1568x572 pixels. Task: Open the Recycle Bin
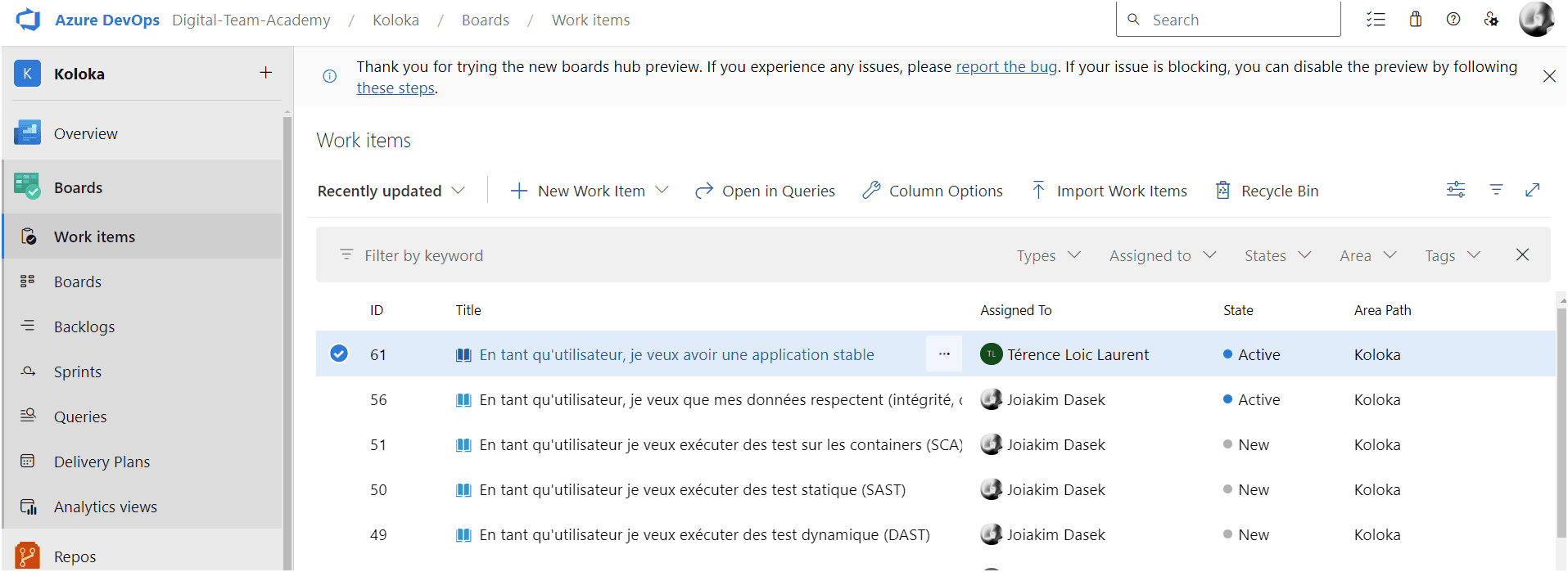tap(1267, 191)
